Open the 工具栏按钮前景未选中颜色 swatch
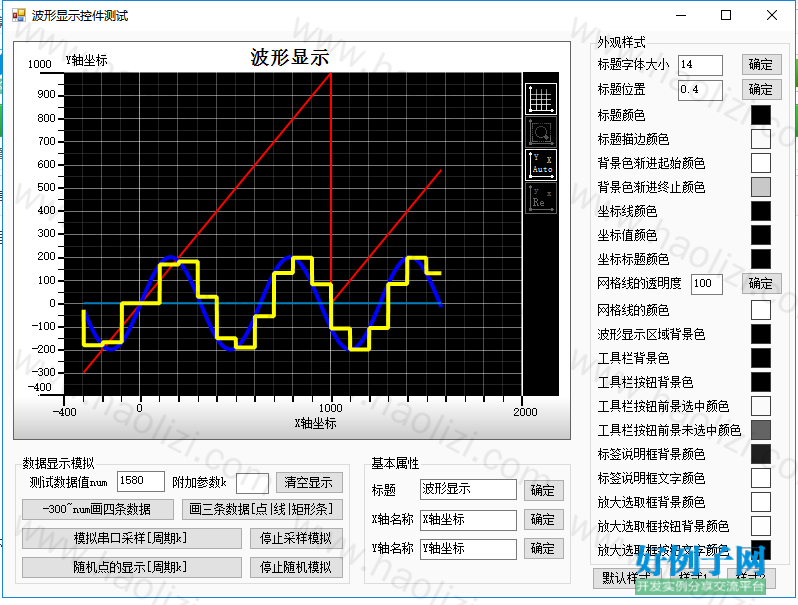Viewport: 798px width, 605px height. [x=761, y=430]
